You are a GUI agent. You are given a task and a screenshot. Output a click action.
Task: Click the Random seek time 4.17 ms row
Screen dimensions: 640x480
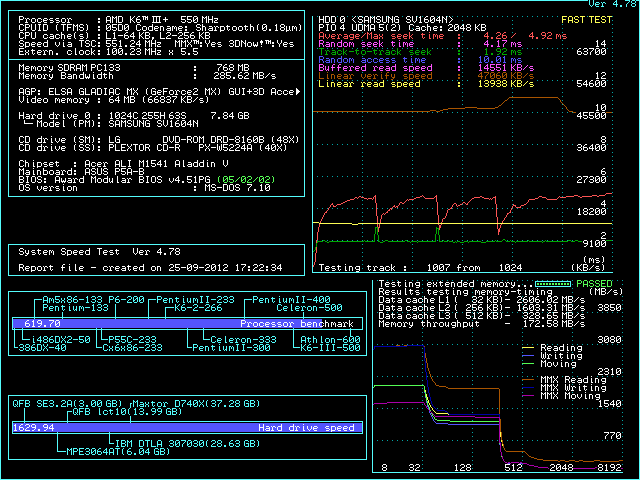(x=420, y=44)
